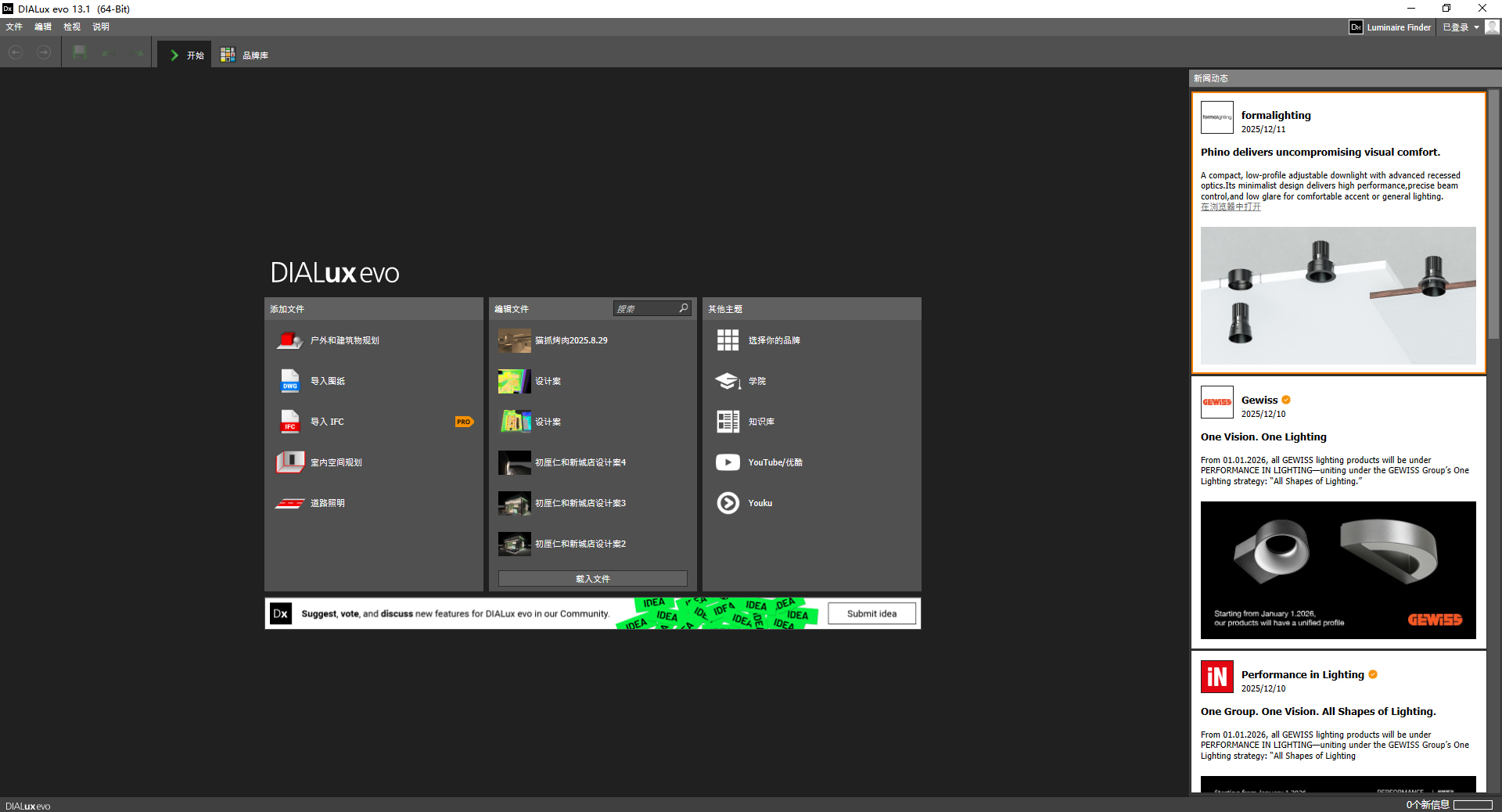Screen dimensions: 1502x812
Task: Switch to the 开始 tab
Action: 185,55
